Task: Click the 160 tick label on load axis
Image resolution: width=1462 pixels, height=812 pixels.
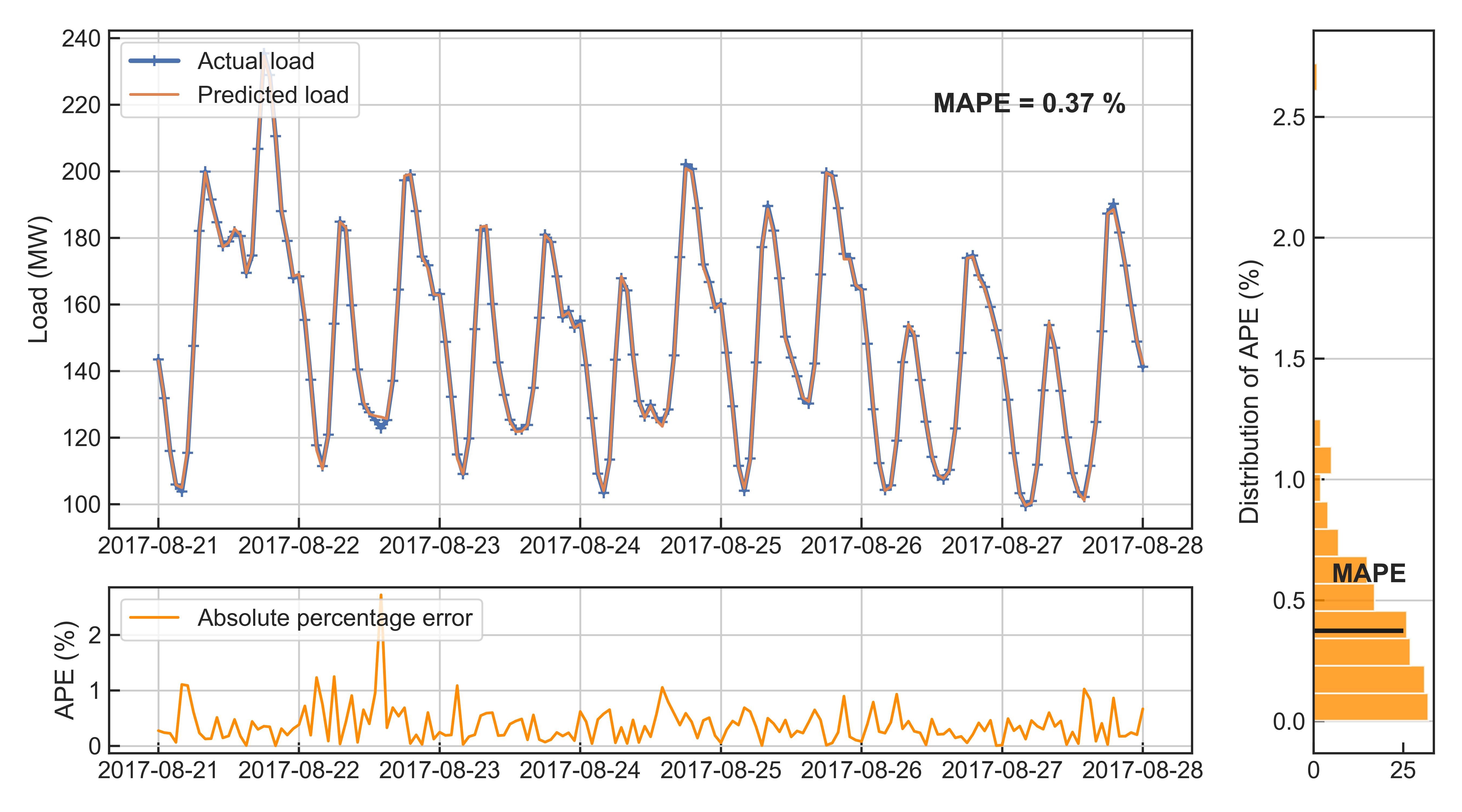Action: click(81, 305)
